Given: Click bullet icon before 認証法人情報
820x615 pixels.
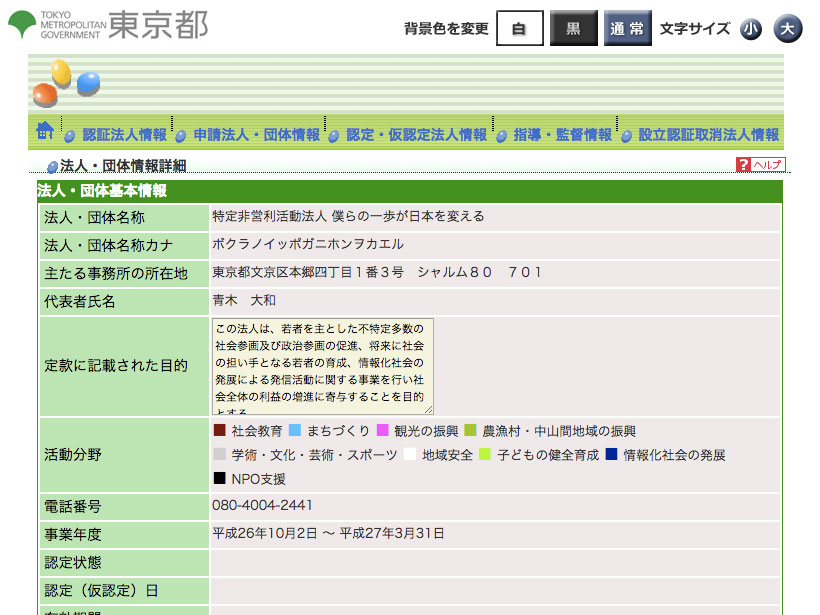Looking at the screenshot, I should (70, 136).
